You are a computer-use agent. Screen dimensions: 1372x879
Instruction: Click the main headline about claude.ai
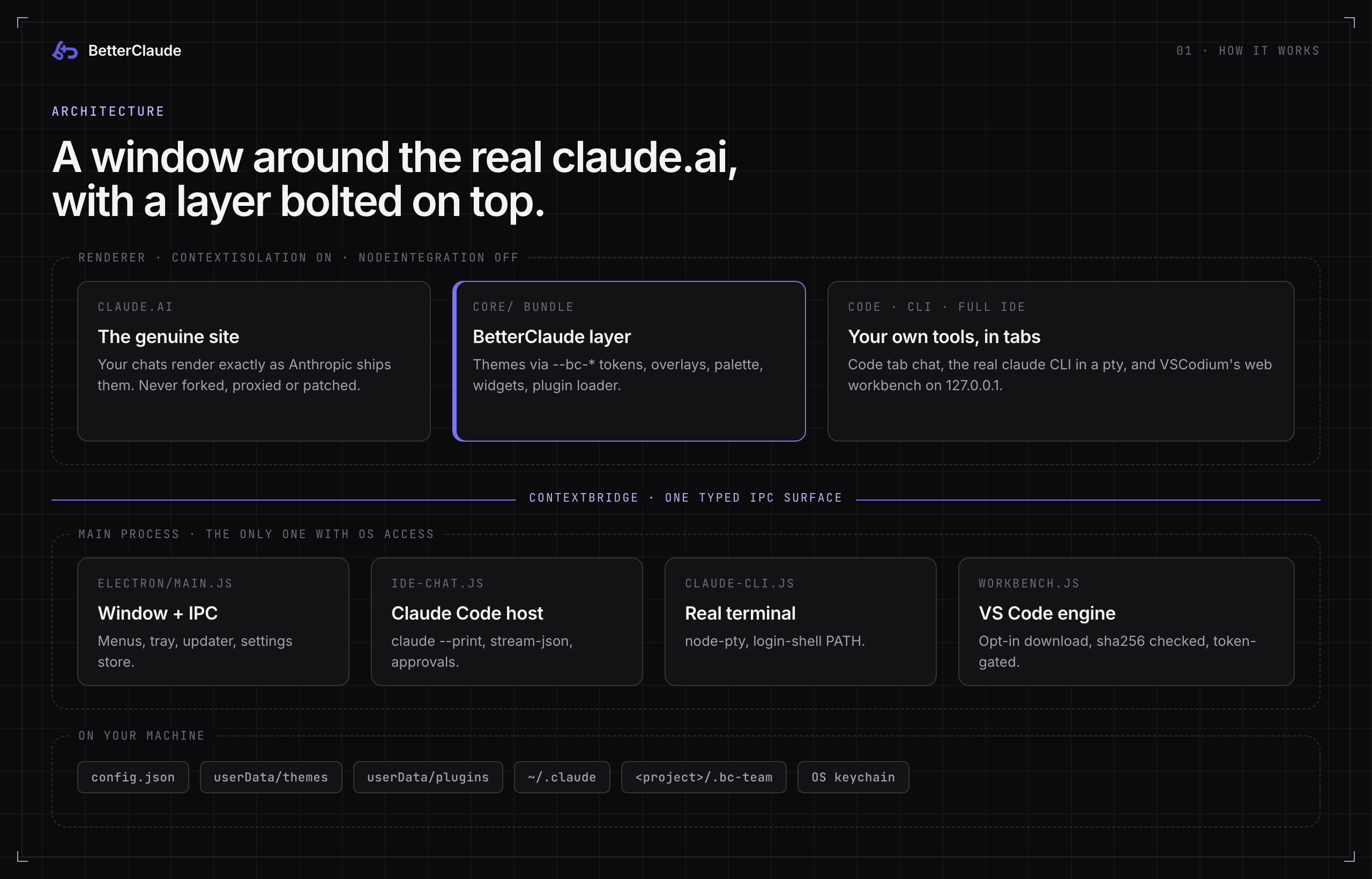click(x=395, y=179)
